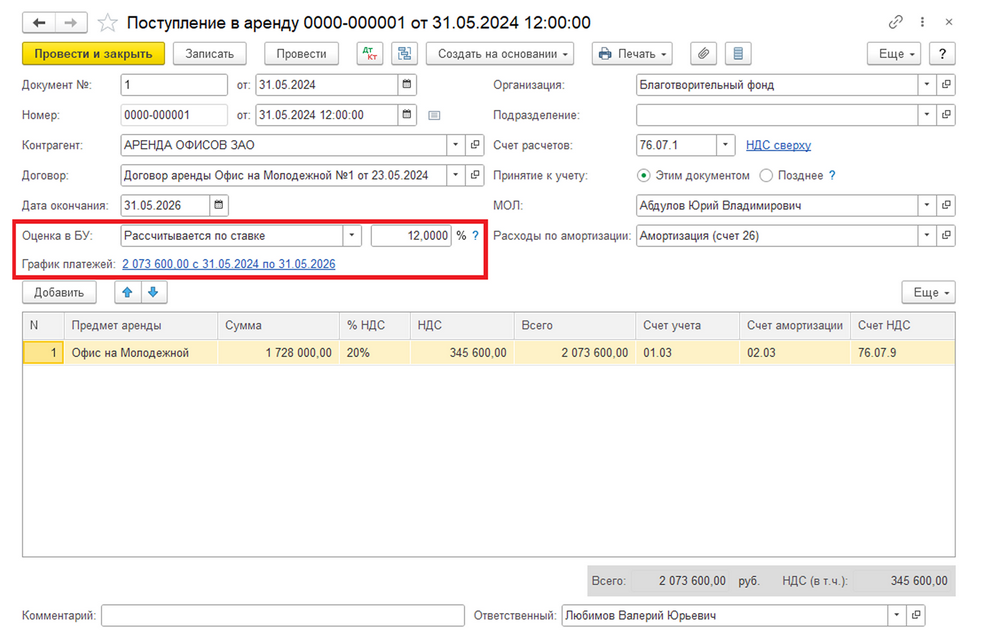Open the Создать на основании menu
This screenshot has width=984, height=640.
(x=504, y=54)
